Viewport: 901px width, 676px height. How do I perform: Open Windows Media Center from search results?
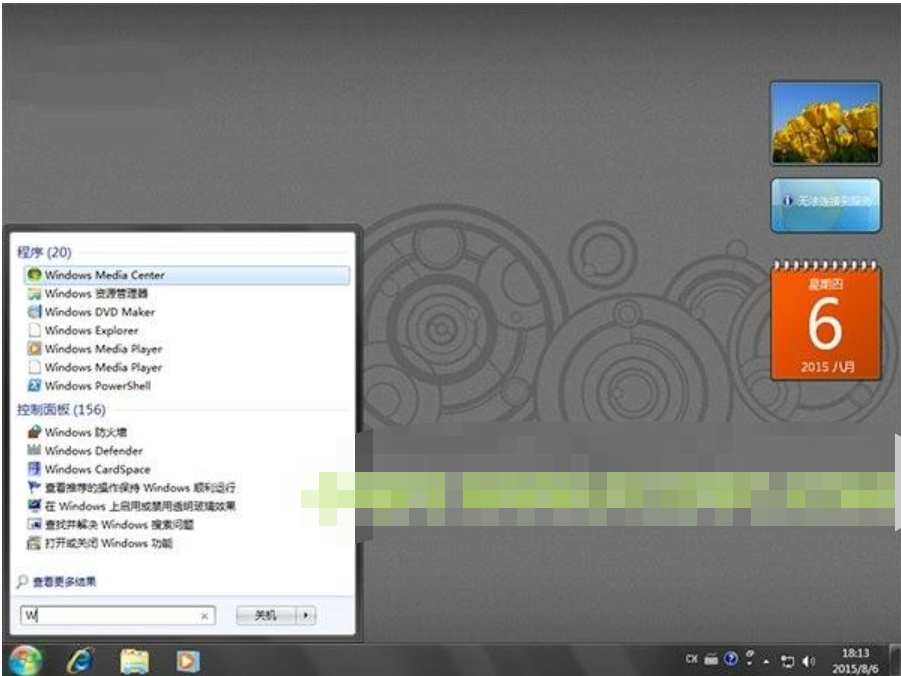point(187,275)
